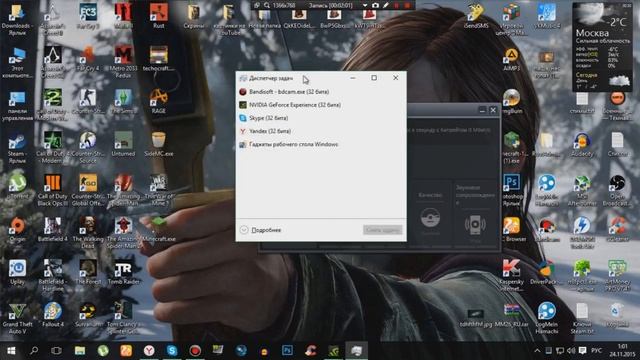The height and width of the screenshot is (360, 640).
Task: Open Metro 2033 Redux shortcut
Action: pyautogui.click(x=123, y=61)
